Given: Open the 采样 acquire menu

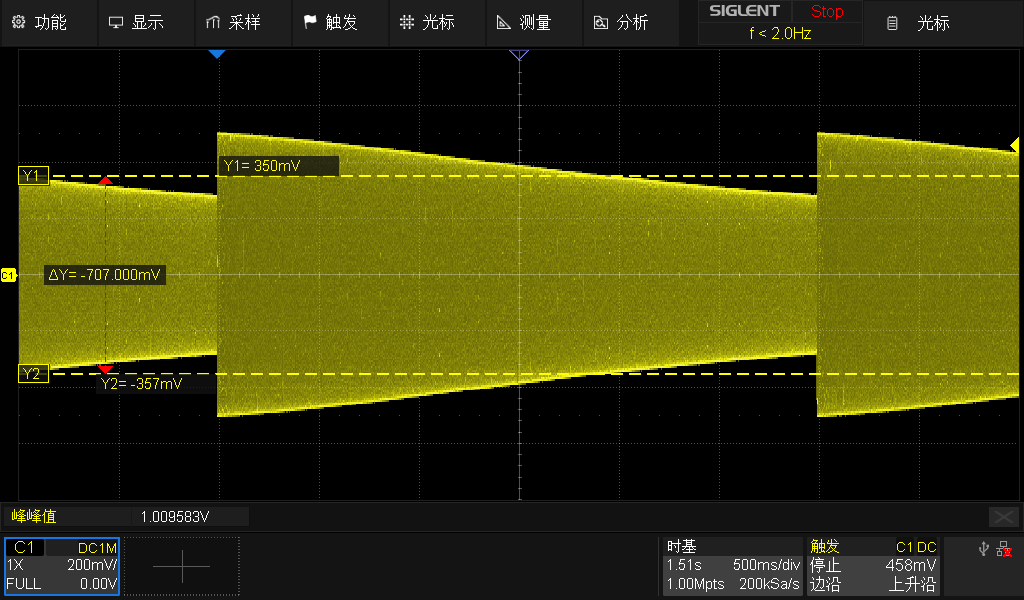Looking at the screenshot, I should [x=243, y=23].
